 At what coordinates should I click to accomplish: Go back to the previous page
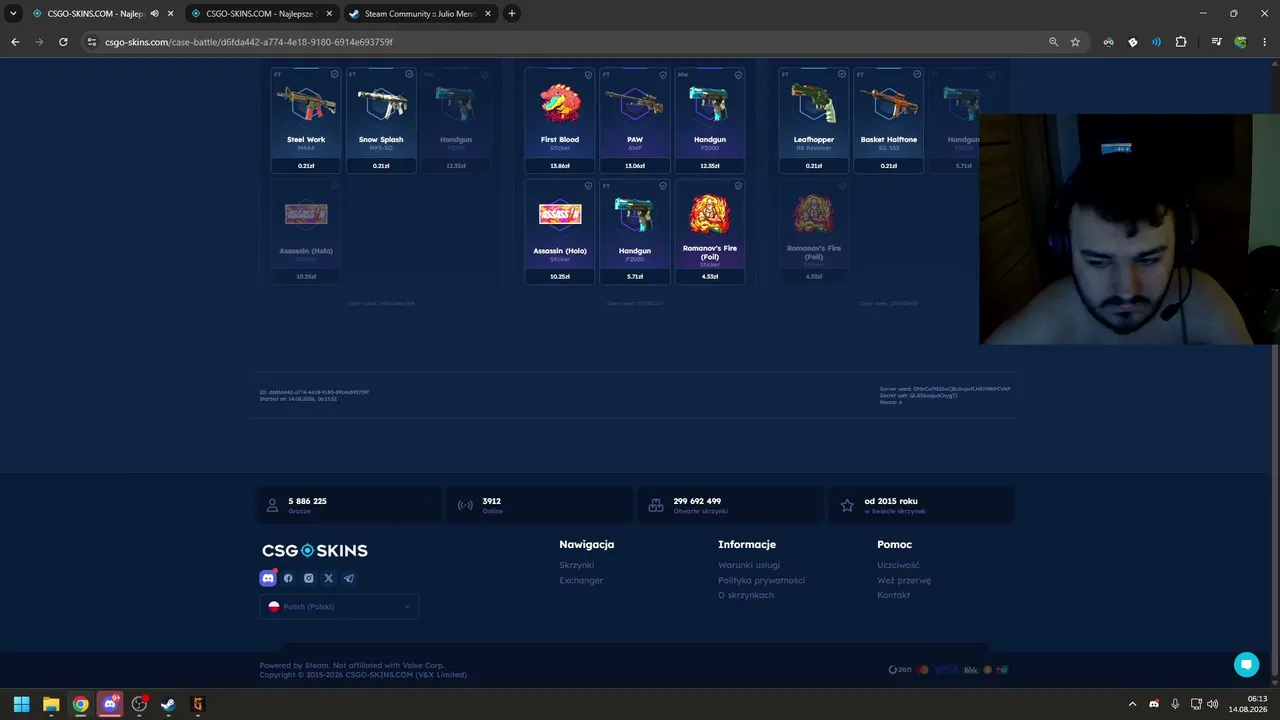pos(15,42)
